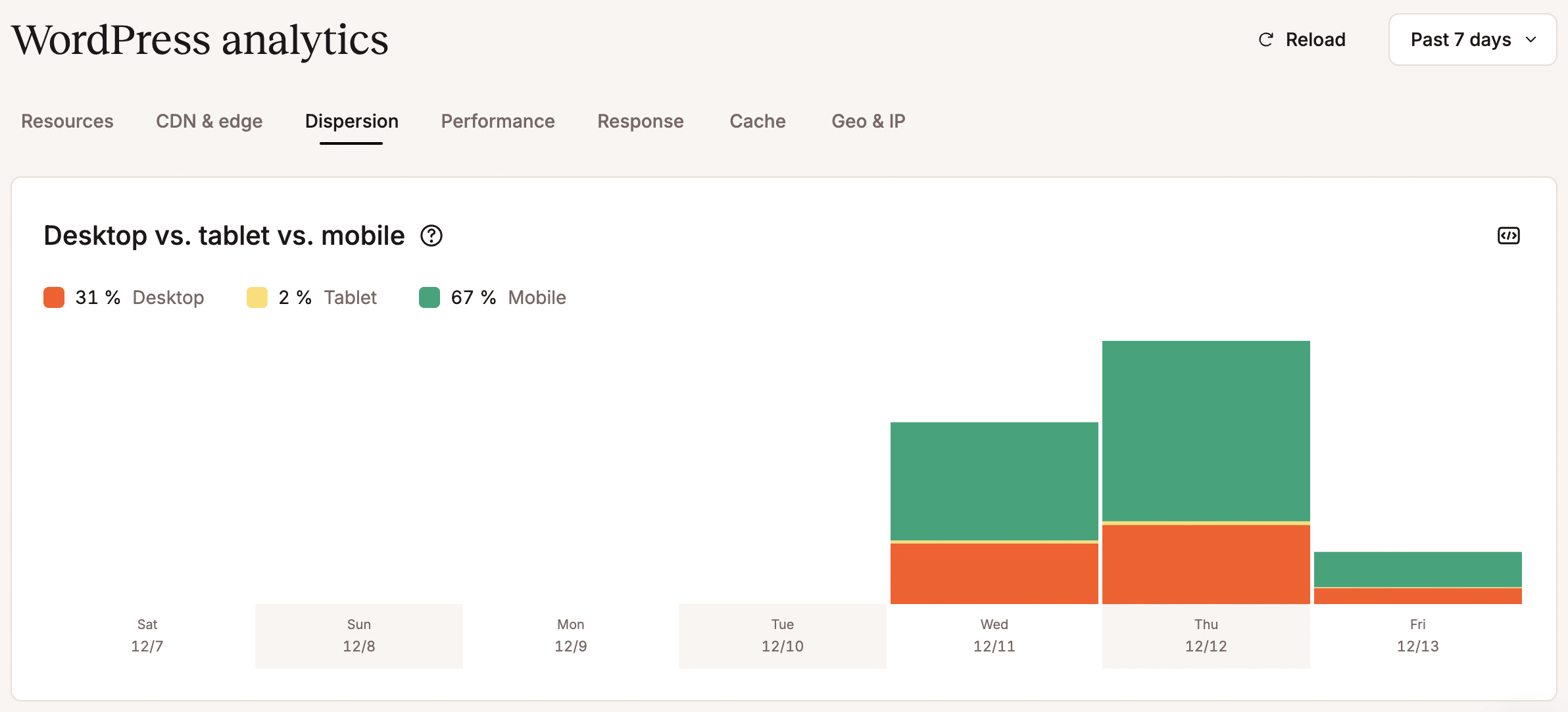Click the Reload circular arrow icon
This screenshot has height=712, width=1568.
pyautogui.click(x=1265, y=40)
